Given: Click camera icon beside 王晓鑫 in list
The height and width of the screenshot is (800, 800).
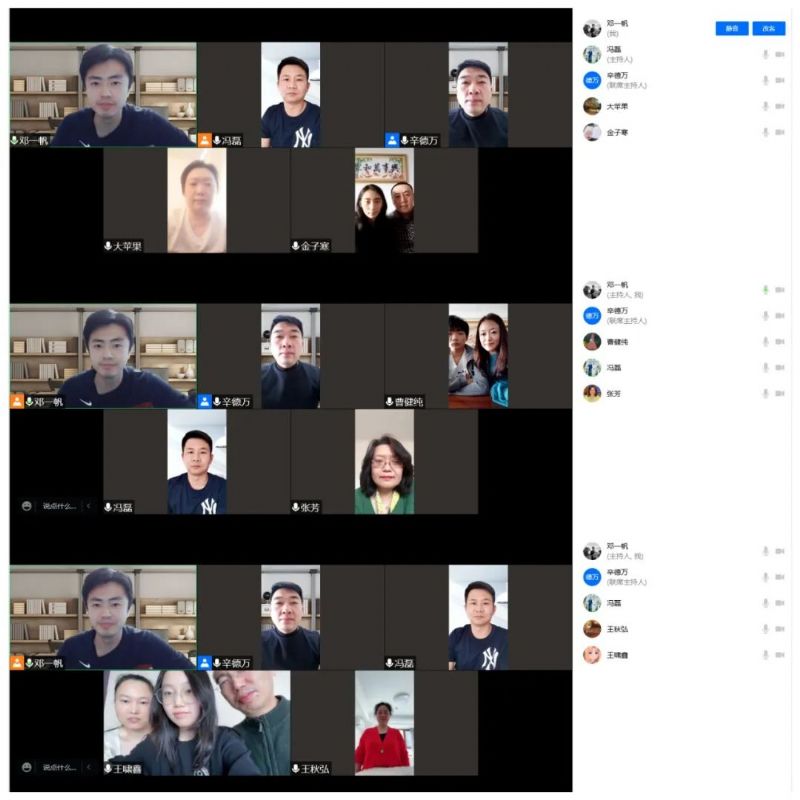Looking at the screenshot, I should pos(780,655).
